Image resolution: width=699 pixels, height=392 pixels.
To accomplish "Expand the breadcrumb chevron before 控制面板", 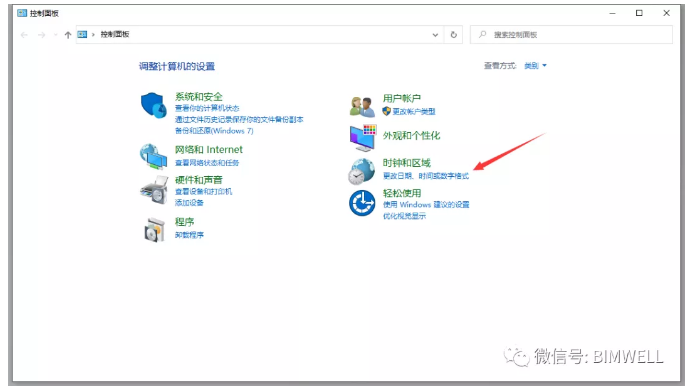I will click(x=93, y=34).
